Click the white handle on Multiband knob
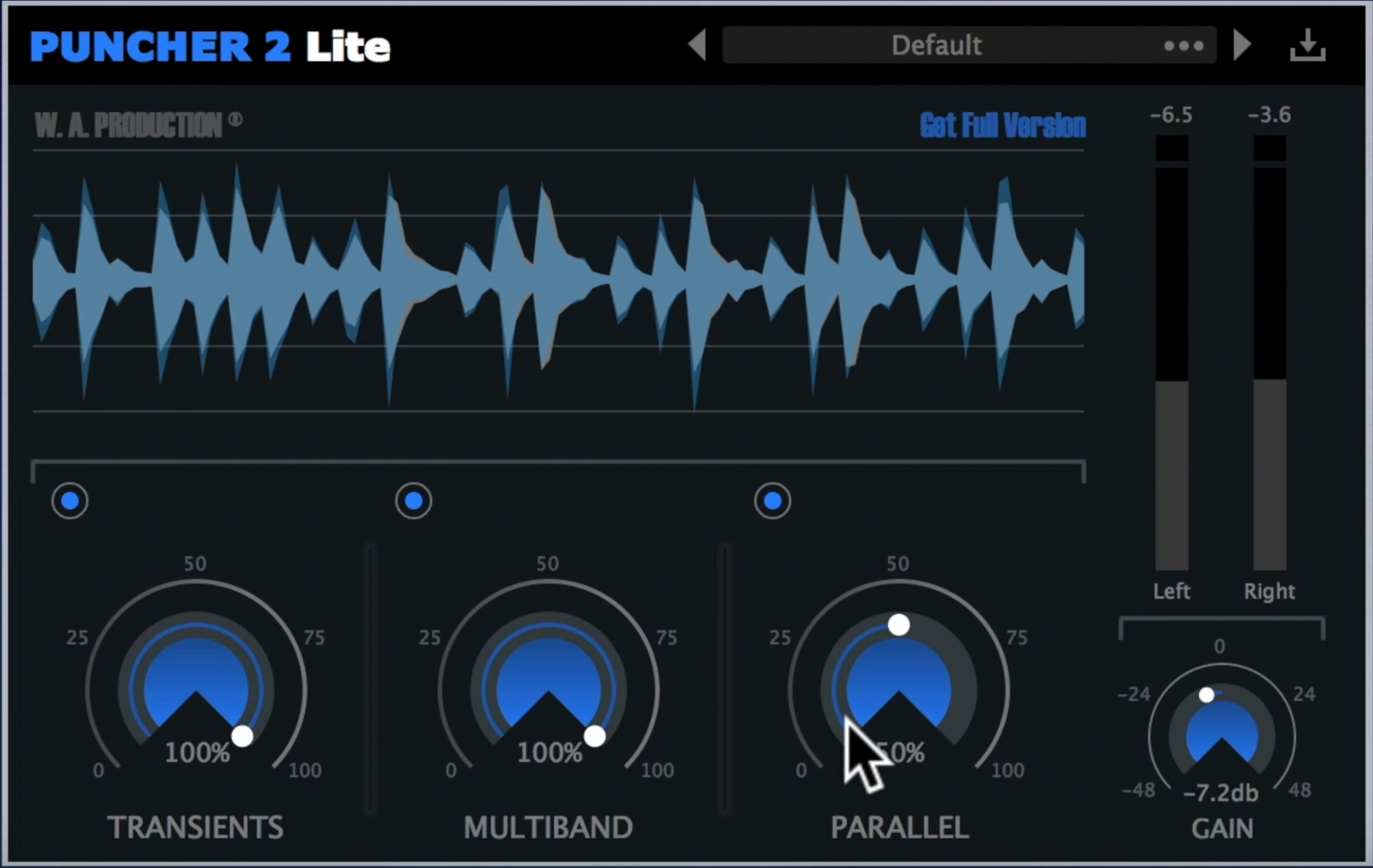The width and height of the screenshot is (1373, 868). tap(595, 736)
